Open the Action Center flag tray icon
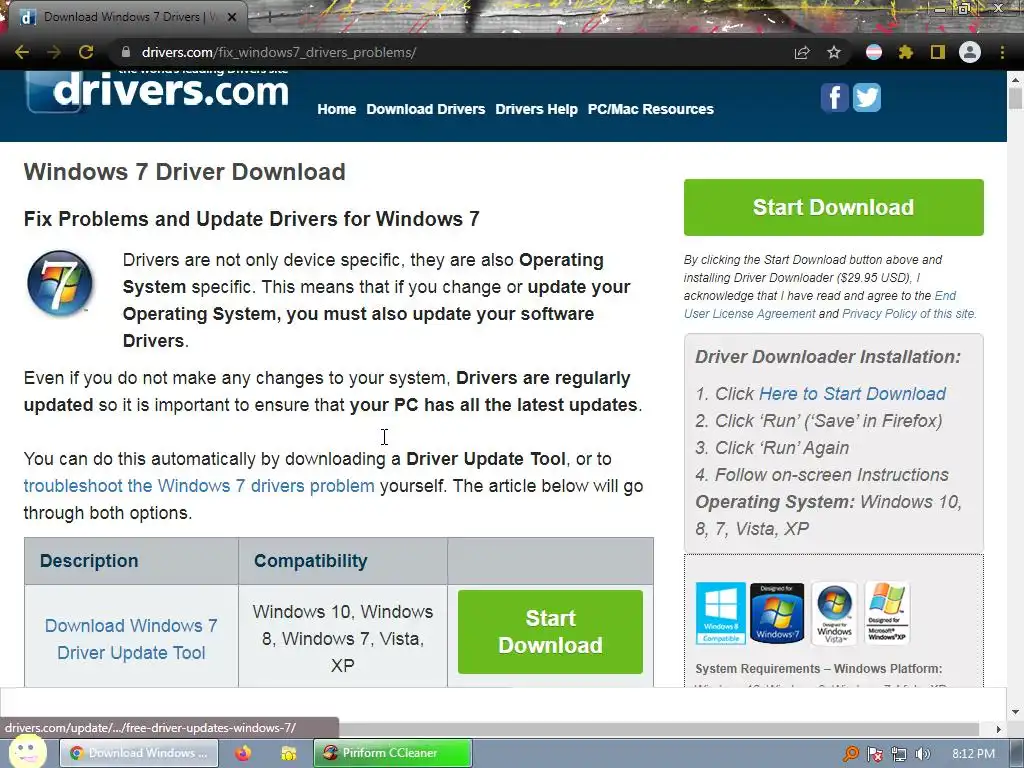1024x768 pixels. tap(874, 754)
